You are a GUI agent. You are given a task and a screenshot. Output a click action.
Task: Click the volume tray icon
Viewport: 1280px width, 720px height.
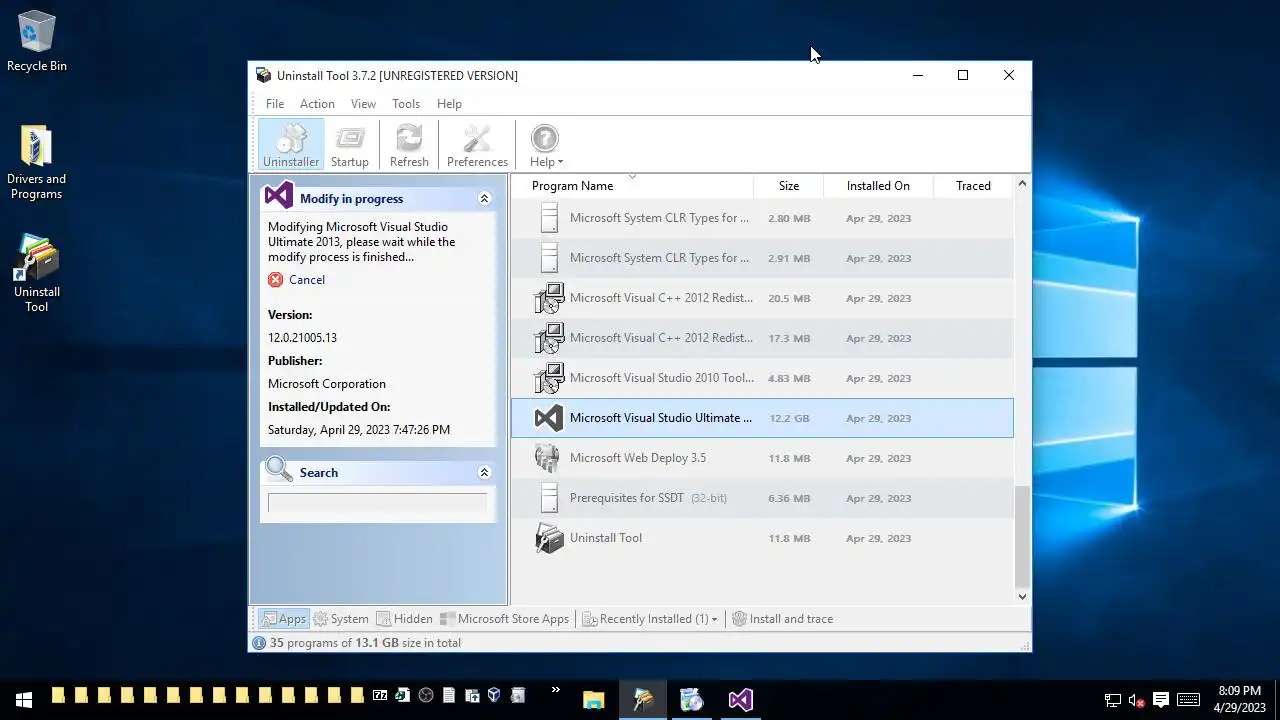1136,700
